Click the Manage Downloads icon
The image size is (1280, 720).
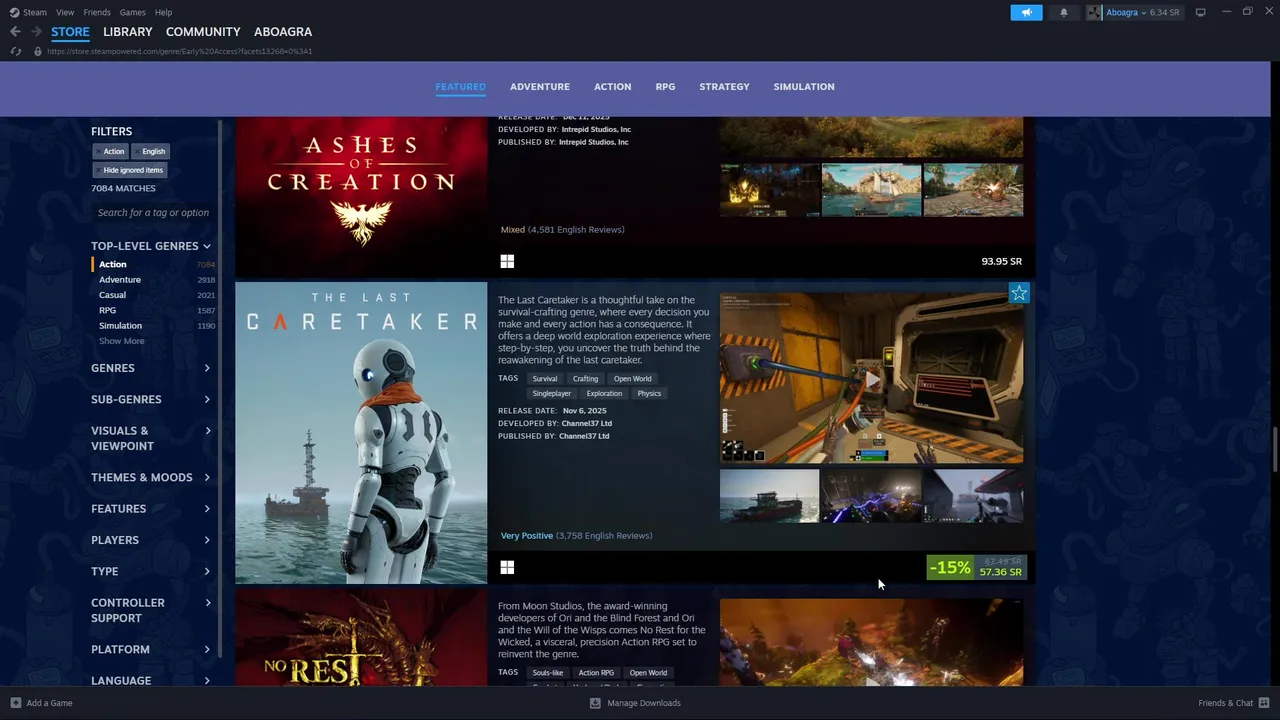(x=595, y=703)
